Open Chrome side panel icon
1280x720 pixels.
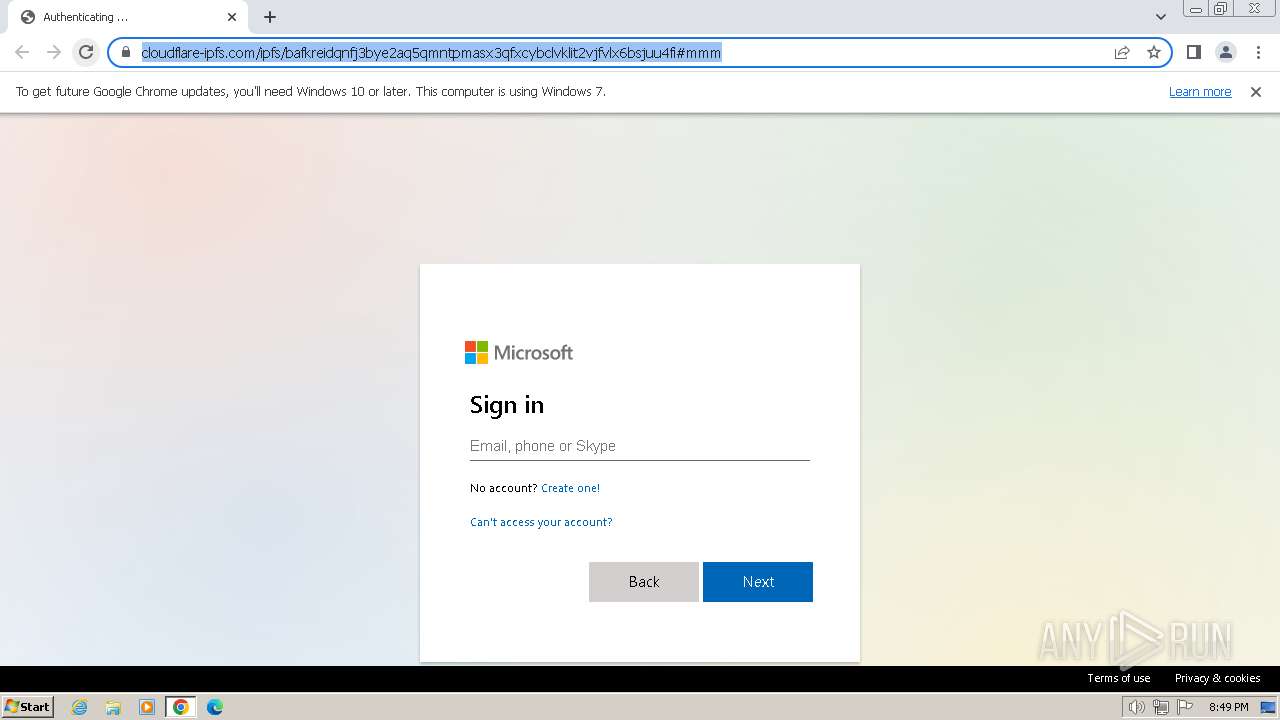pyautogui.click(x=1193, y=52)
